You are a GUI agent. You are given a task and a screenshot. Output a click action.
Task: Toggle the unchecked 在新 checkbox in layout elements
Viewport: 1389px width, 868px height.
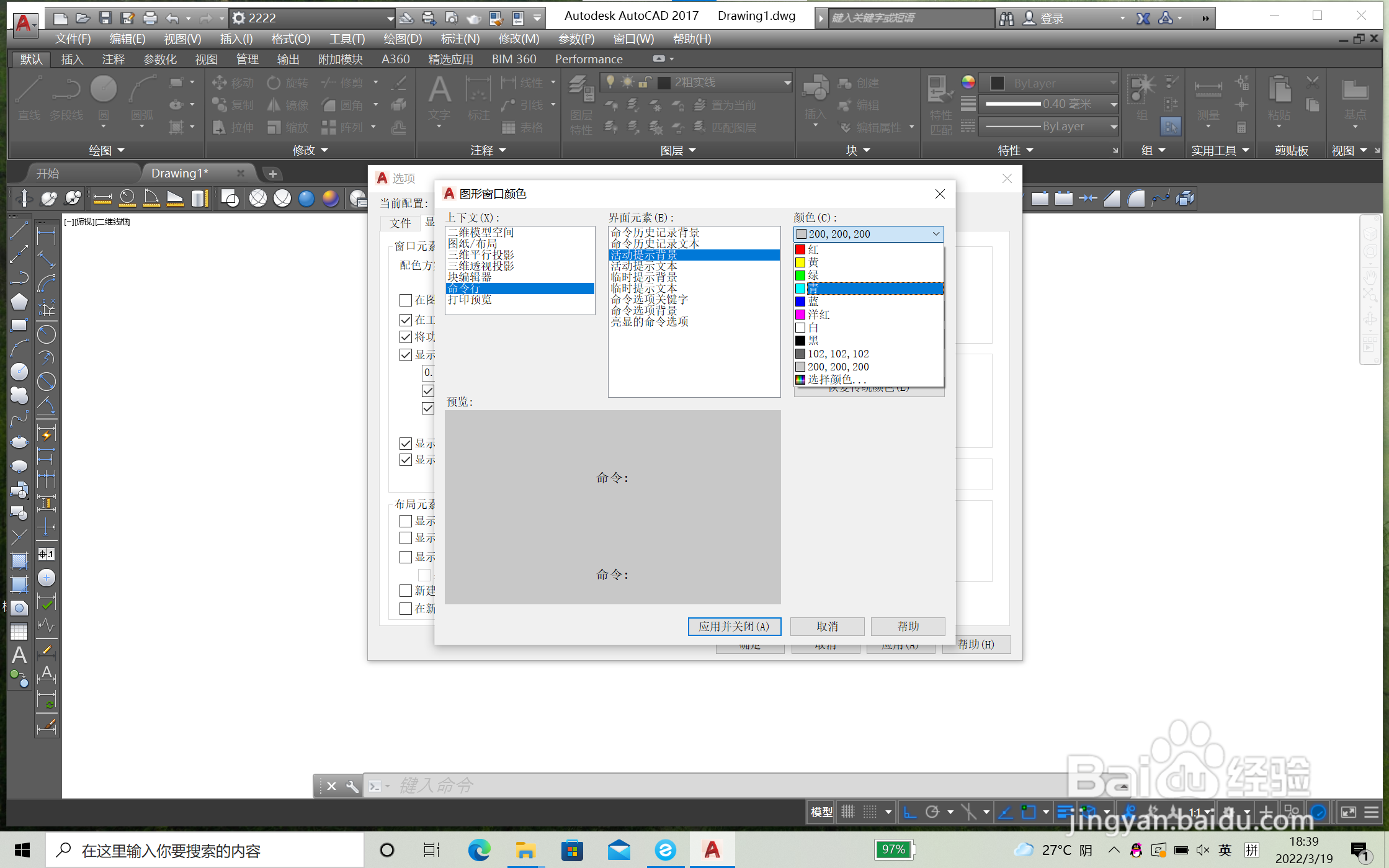coord(406,609)
